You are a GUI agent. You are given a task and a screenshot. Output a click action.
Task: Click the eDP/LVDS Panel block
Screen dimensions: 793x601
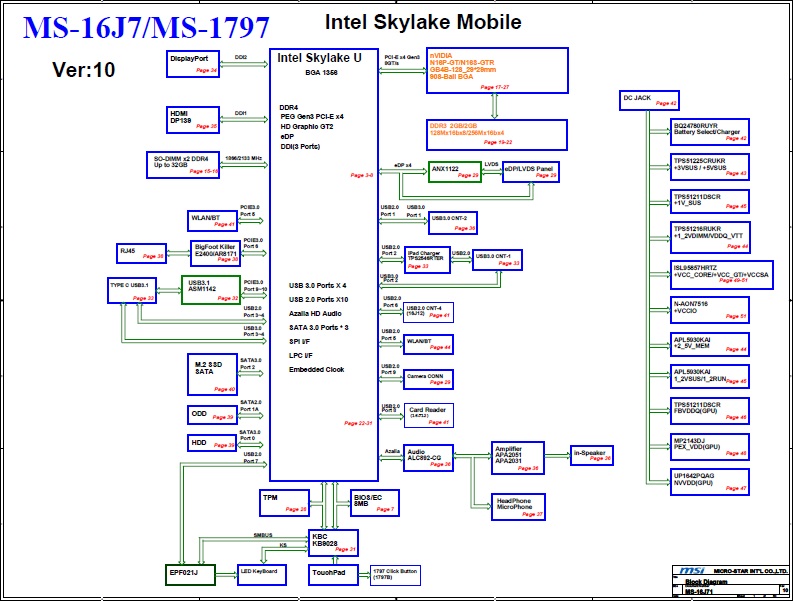531,172
